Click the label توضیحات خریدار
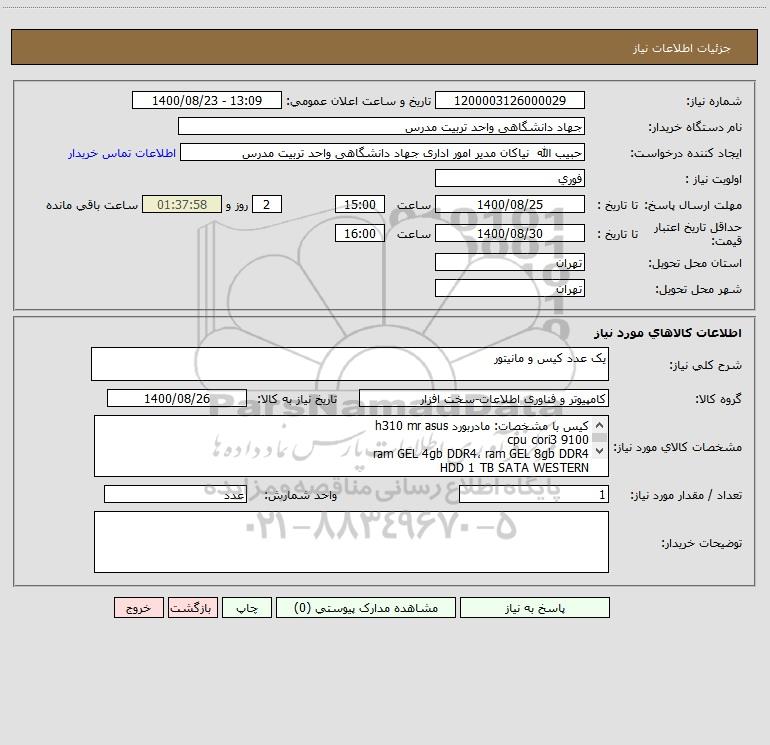The height and width of the screenshot is (745, 770). pos(702,543)
